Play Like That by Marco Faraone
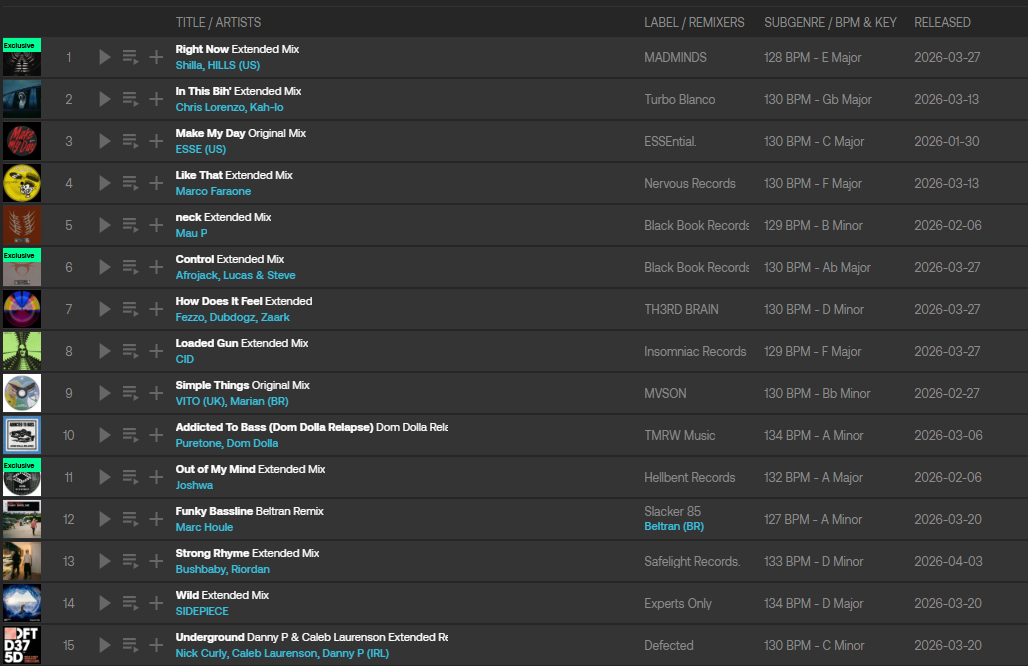 pyautogui.click(x=105, y=183)
